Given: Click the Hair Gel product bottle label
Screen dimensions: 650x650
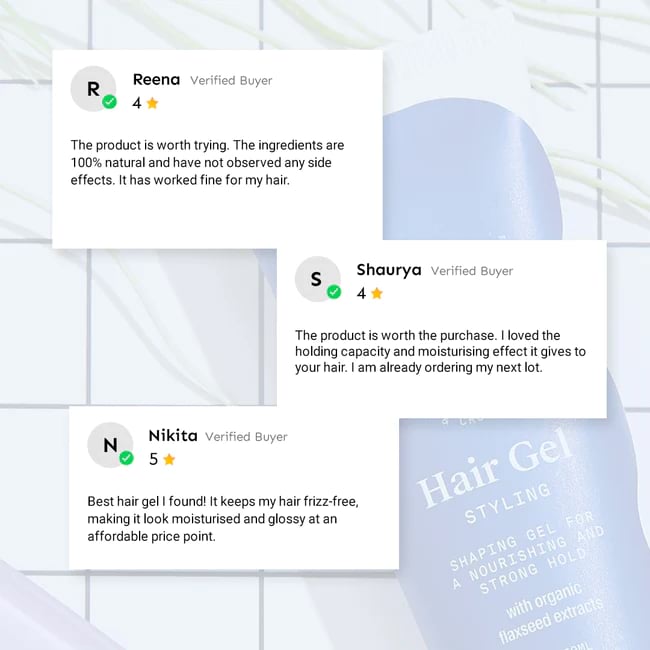Looking at the screenshot, I should click(x=495, y=468).
